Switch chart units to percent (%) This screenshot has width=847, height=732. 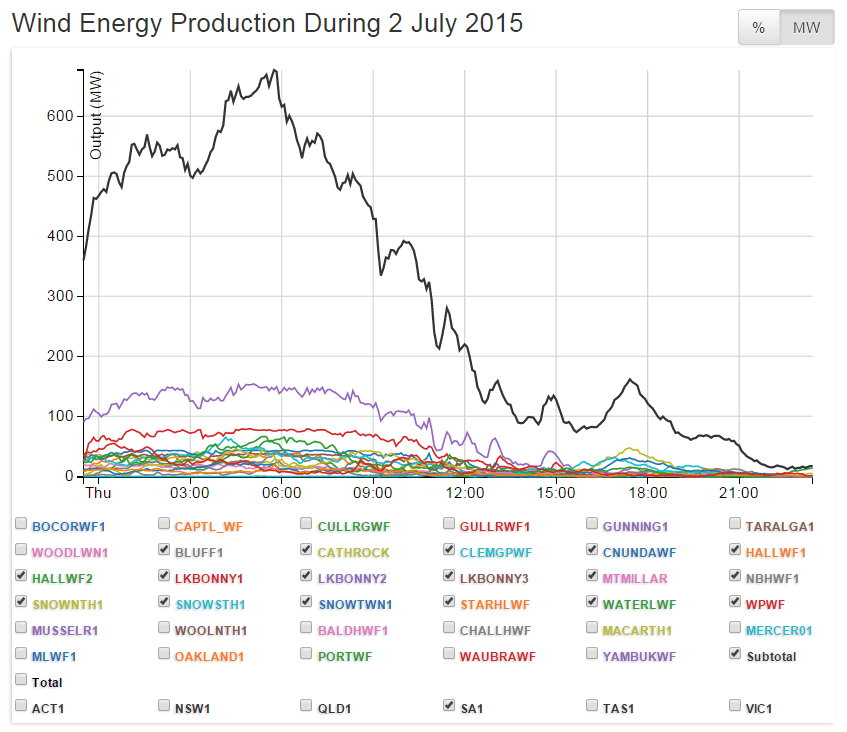pos(759,28)
